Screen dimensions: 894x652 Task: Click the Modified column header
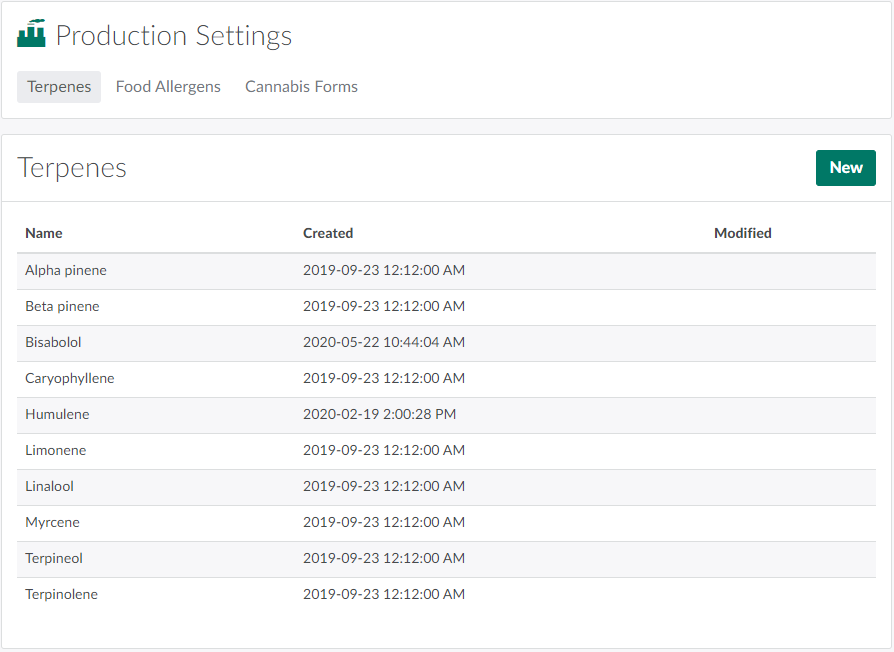(742, 233)
